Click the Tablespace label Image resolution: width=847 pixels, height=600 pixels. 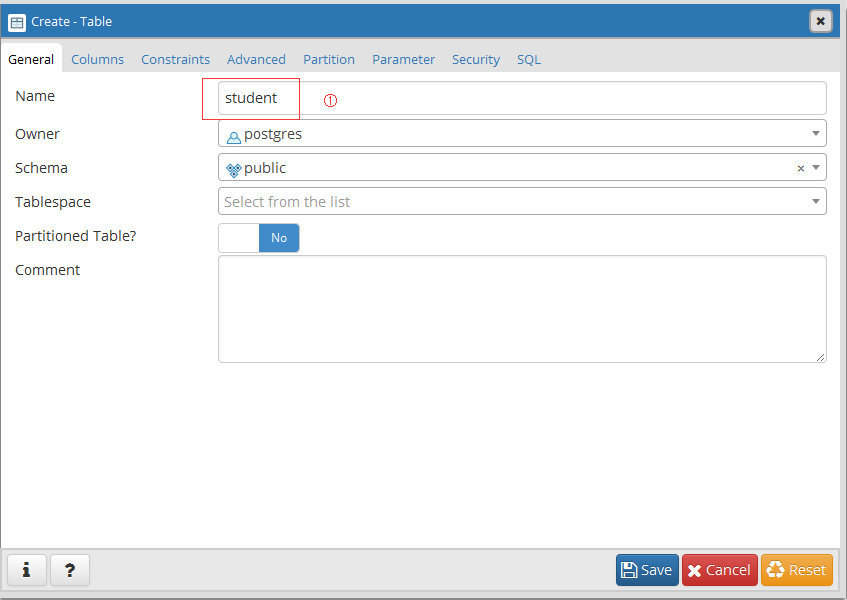pyautogui.click(x=53, y=202)
